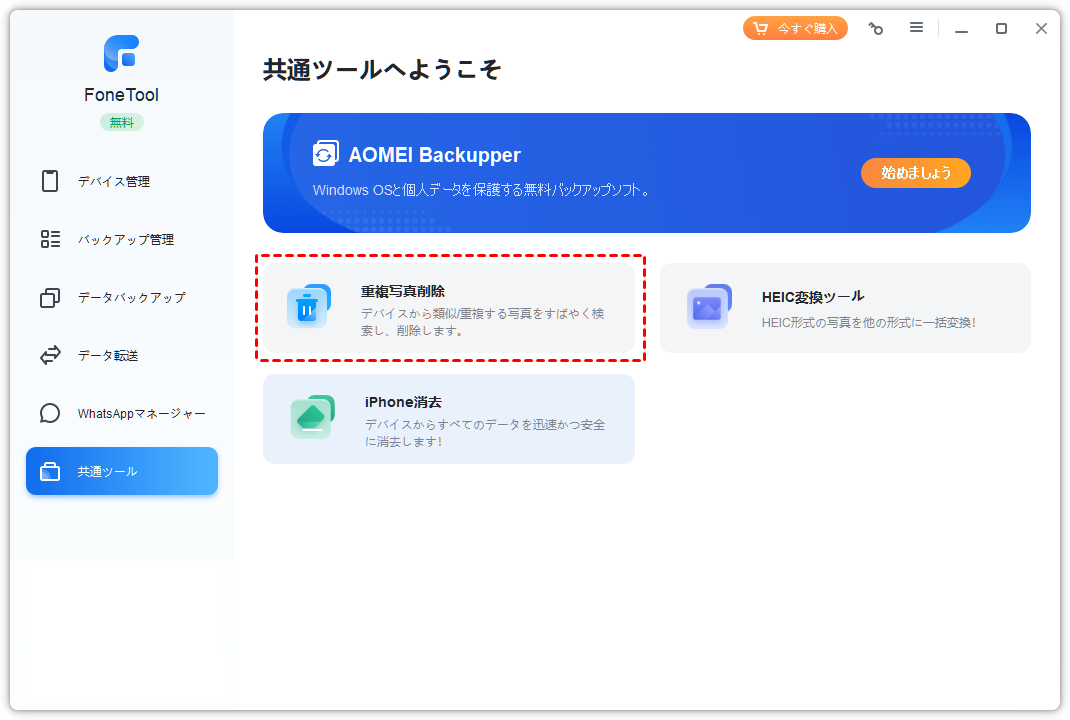This screenshot has width=1070, height=720.
Task: Click the データ転送 arrows icon
Action: 50,356
